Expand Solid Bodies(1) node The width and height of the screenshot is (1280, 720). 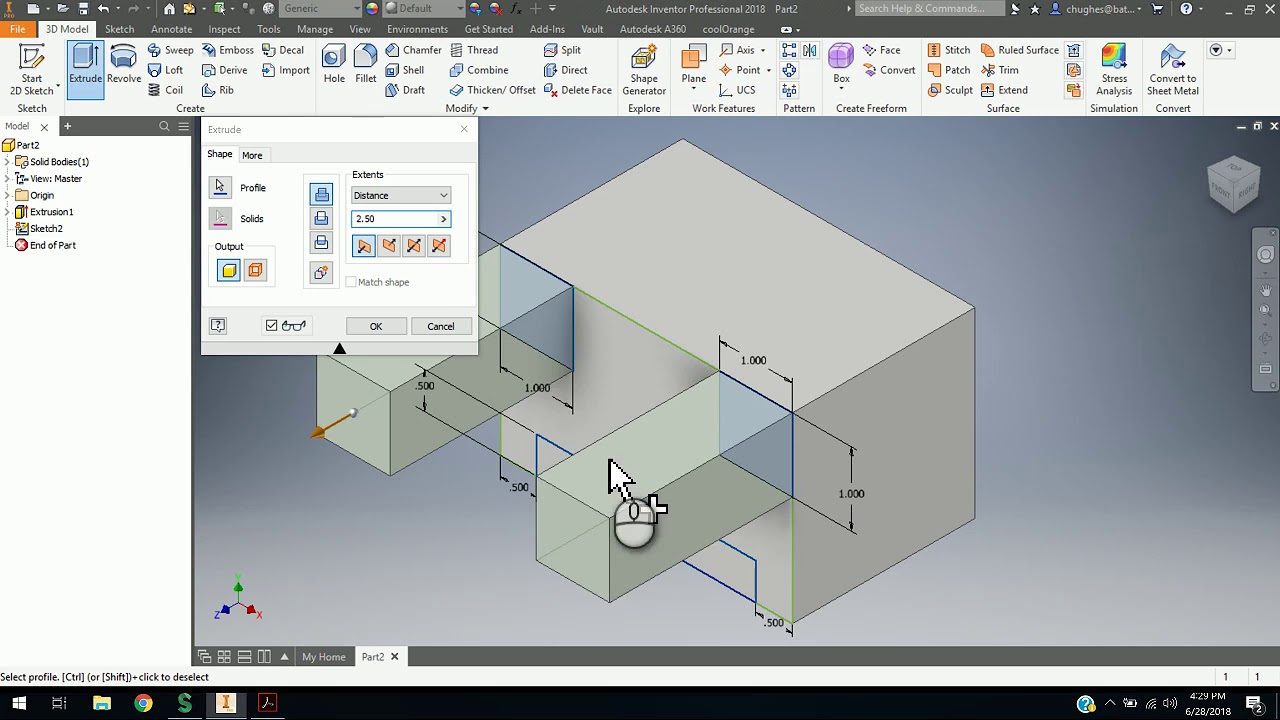coord(8,162)
